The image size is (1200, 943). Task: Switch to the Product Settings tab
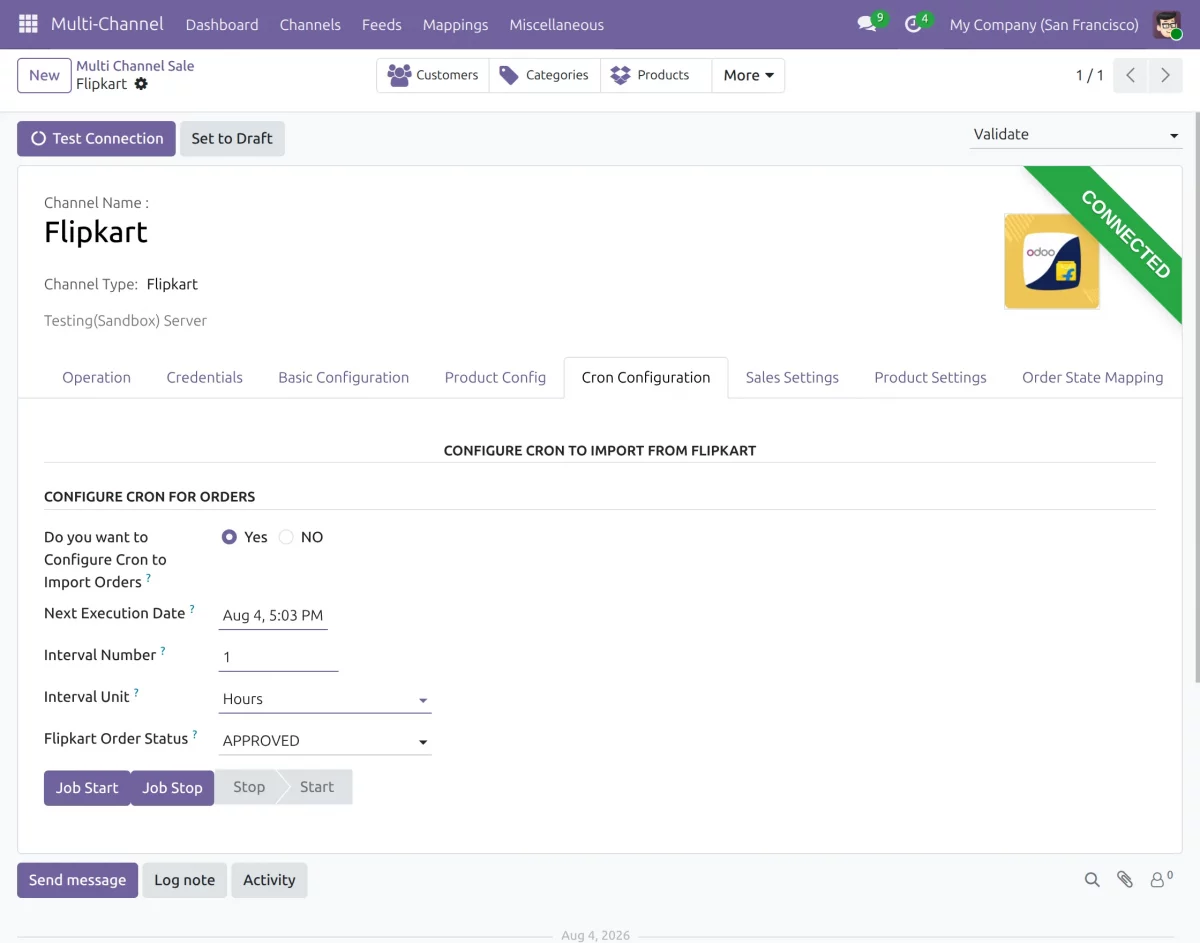930,377
